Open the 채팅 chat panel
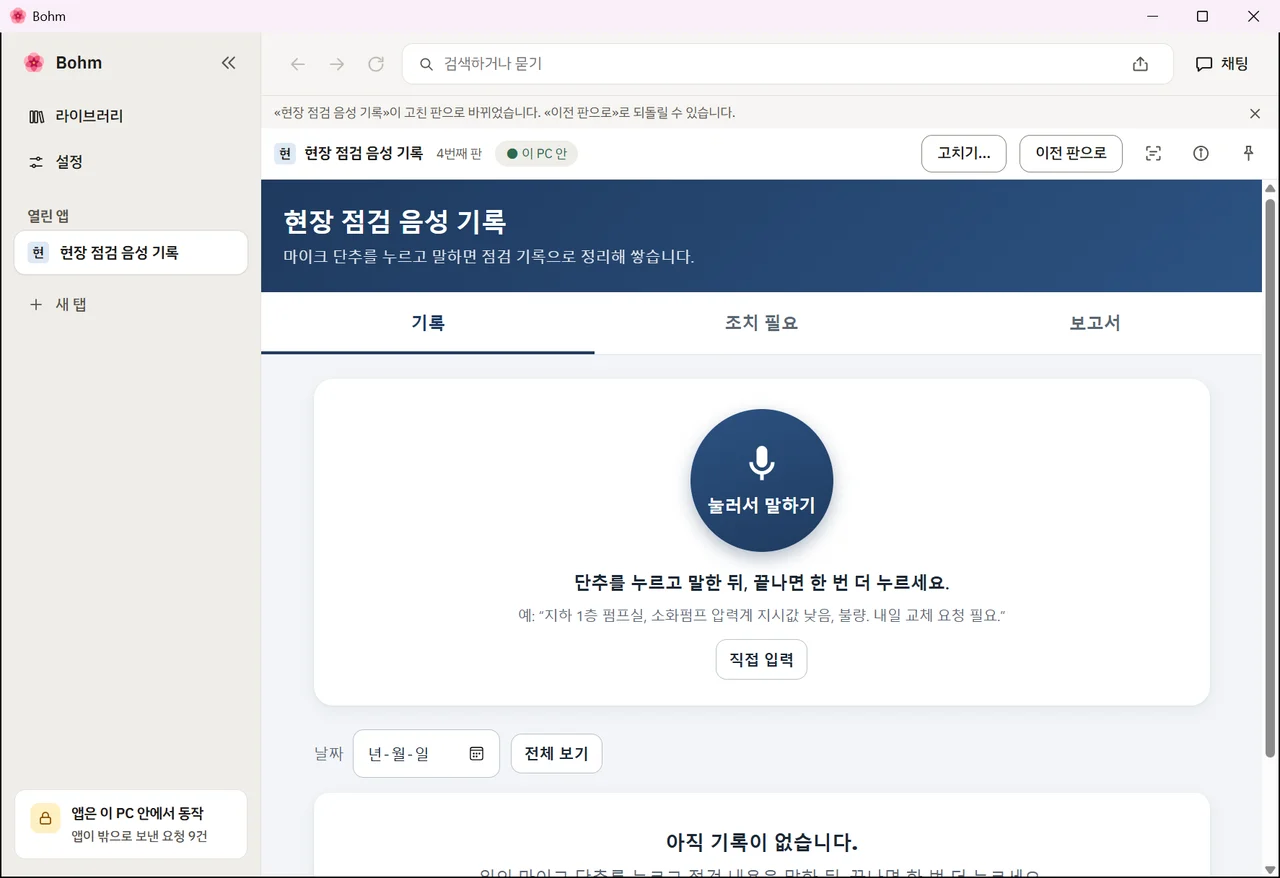Image resolution: width=1280 pixels, height=878 pixels. pyautogui.click(x=1222, y=64)
